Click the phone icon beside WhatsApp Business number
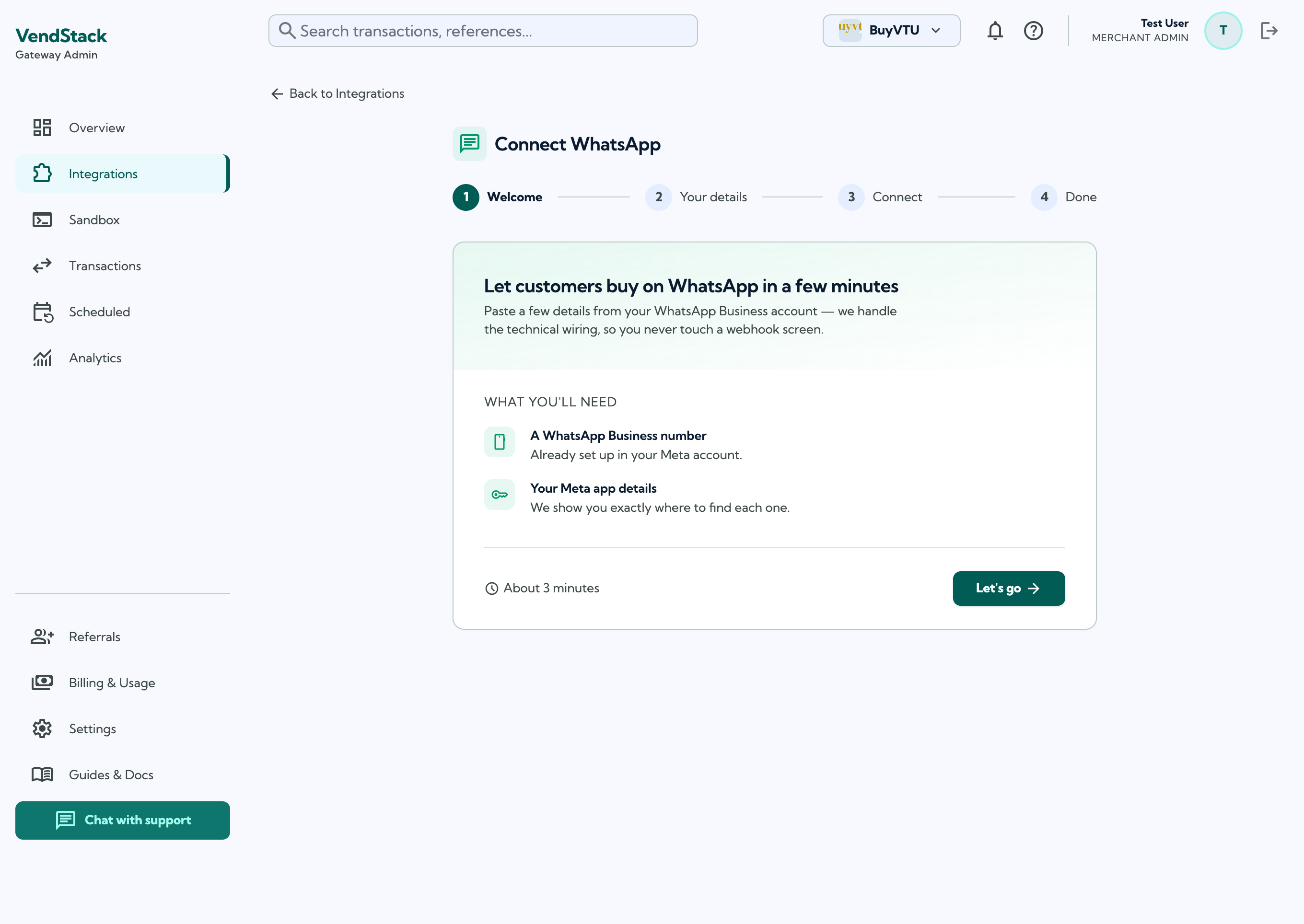 (x=499, y=441)
